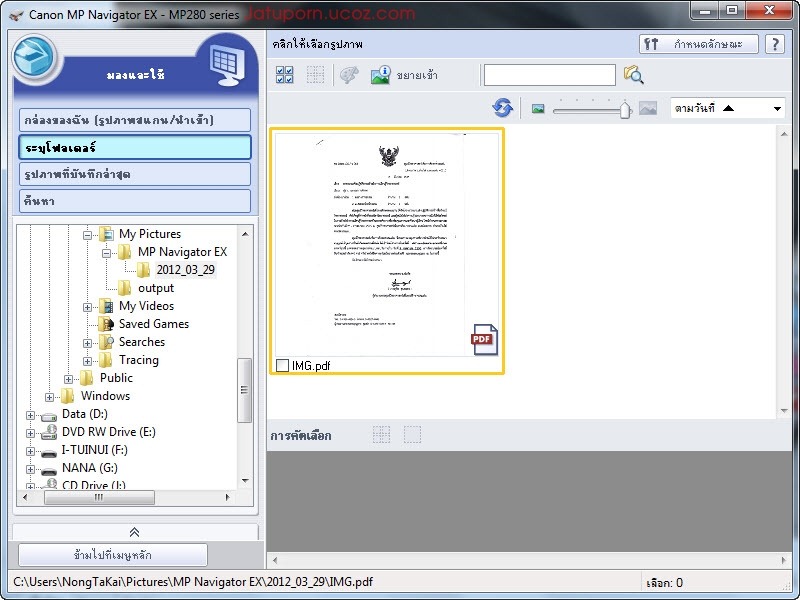Image resolution: width=800 pixels, height=600 pixels.
Task: Click the double chevron collapse icon
Action: click(x=135, y=532)
